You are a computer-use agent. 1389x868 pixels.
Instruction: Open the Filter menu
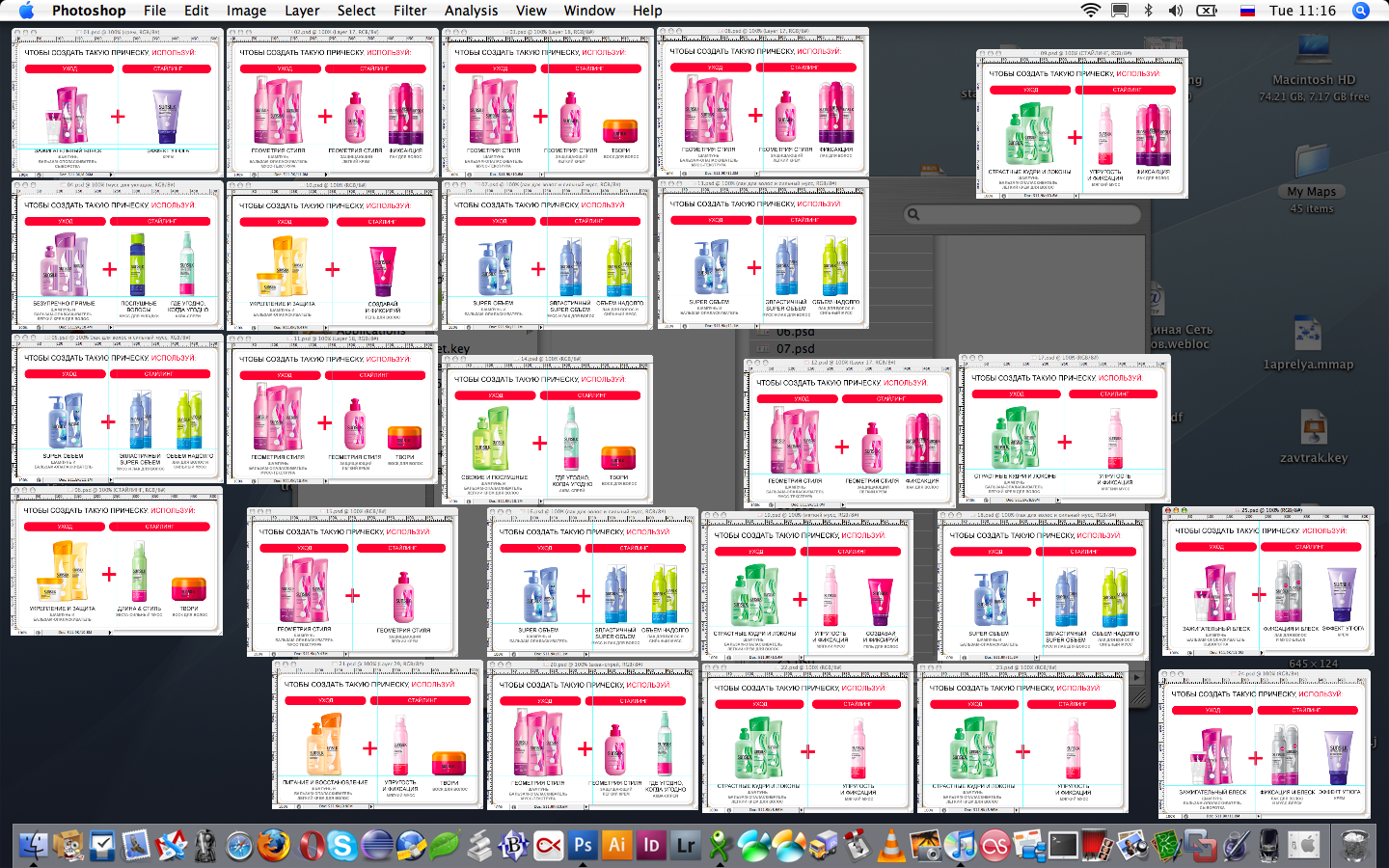pyautogui.click(x=410, y=11)
